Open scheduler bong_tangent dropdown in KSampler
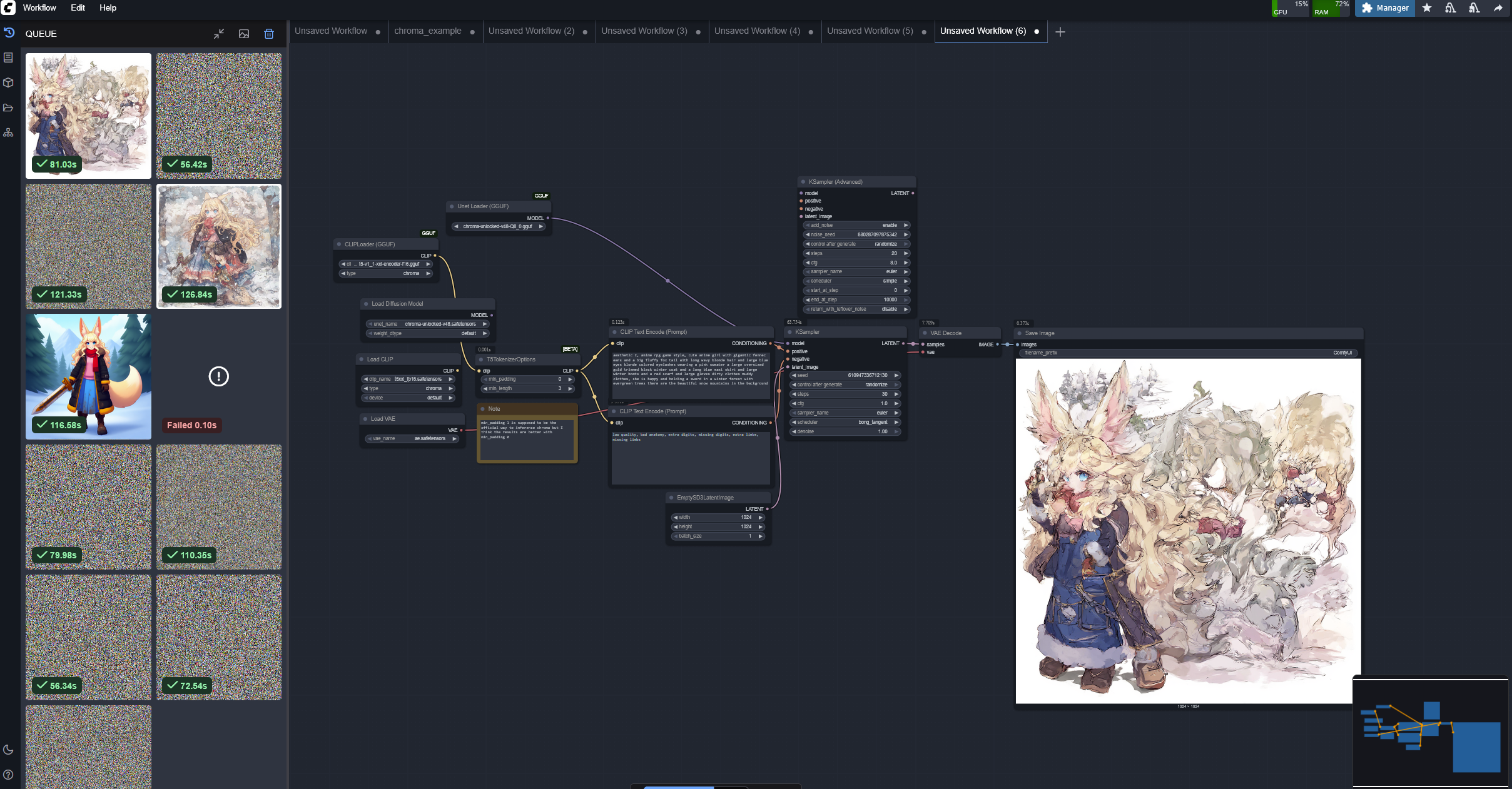1512x789 pixels. 845,422
